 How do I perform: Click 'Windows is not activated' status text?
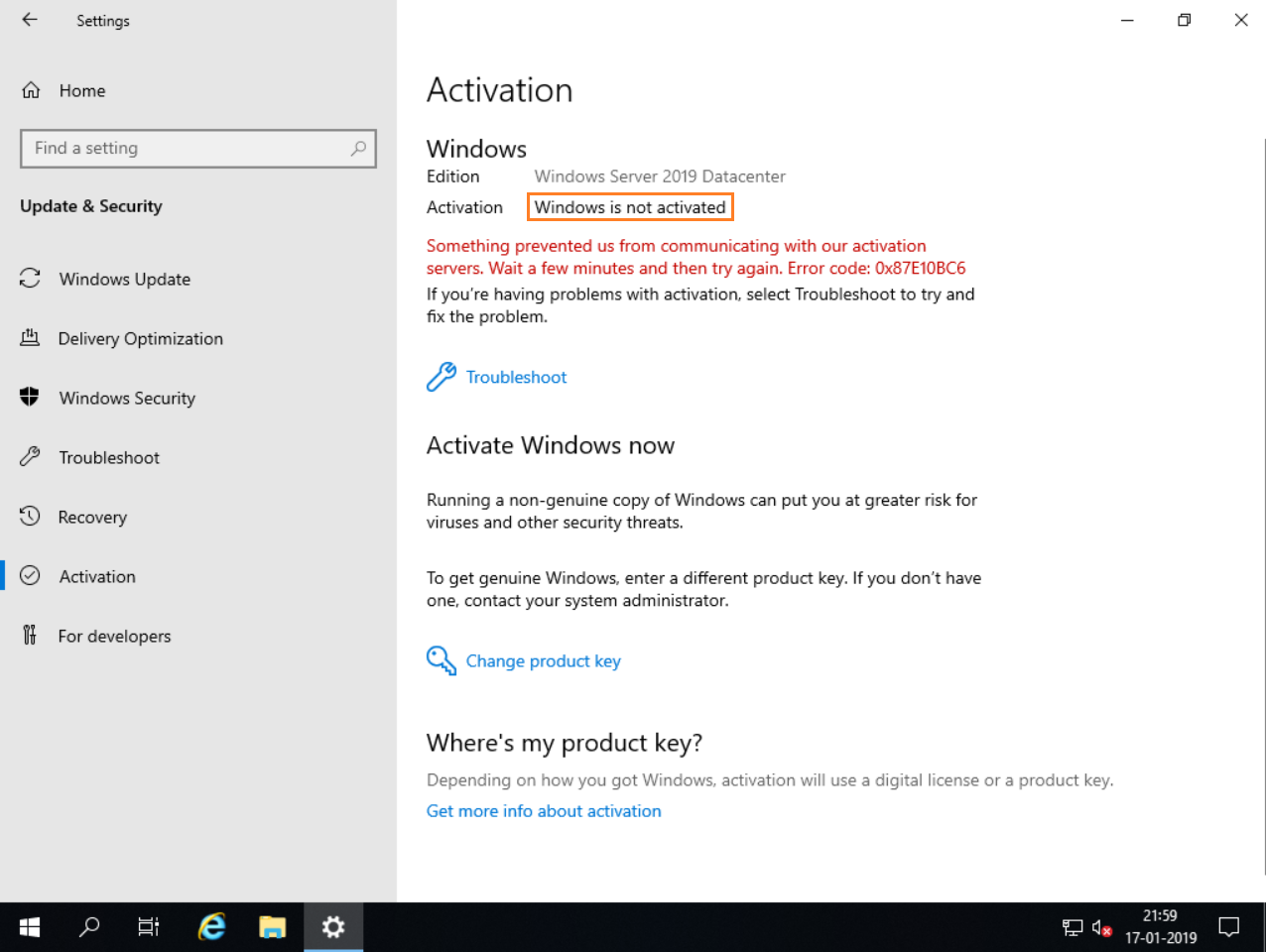[630, 207]
